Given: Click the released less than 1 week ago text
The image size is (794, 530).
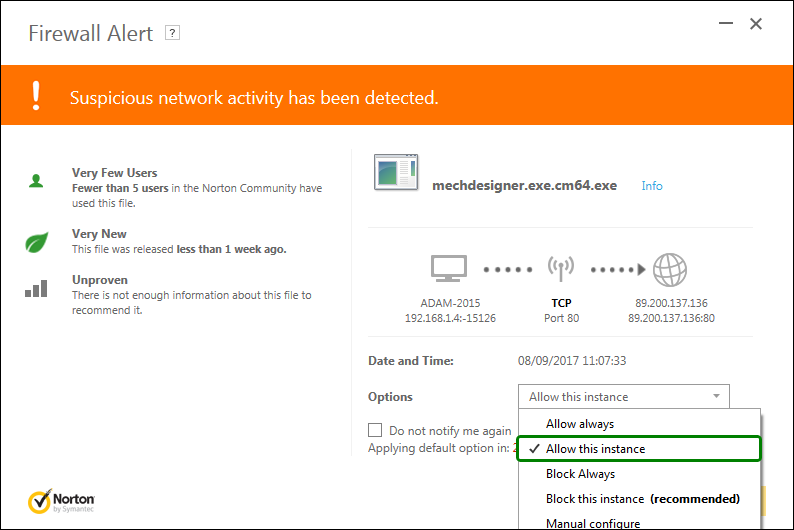Looking at the screenshot, I should tap(179, 249).
